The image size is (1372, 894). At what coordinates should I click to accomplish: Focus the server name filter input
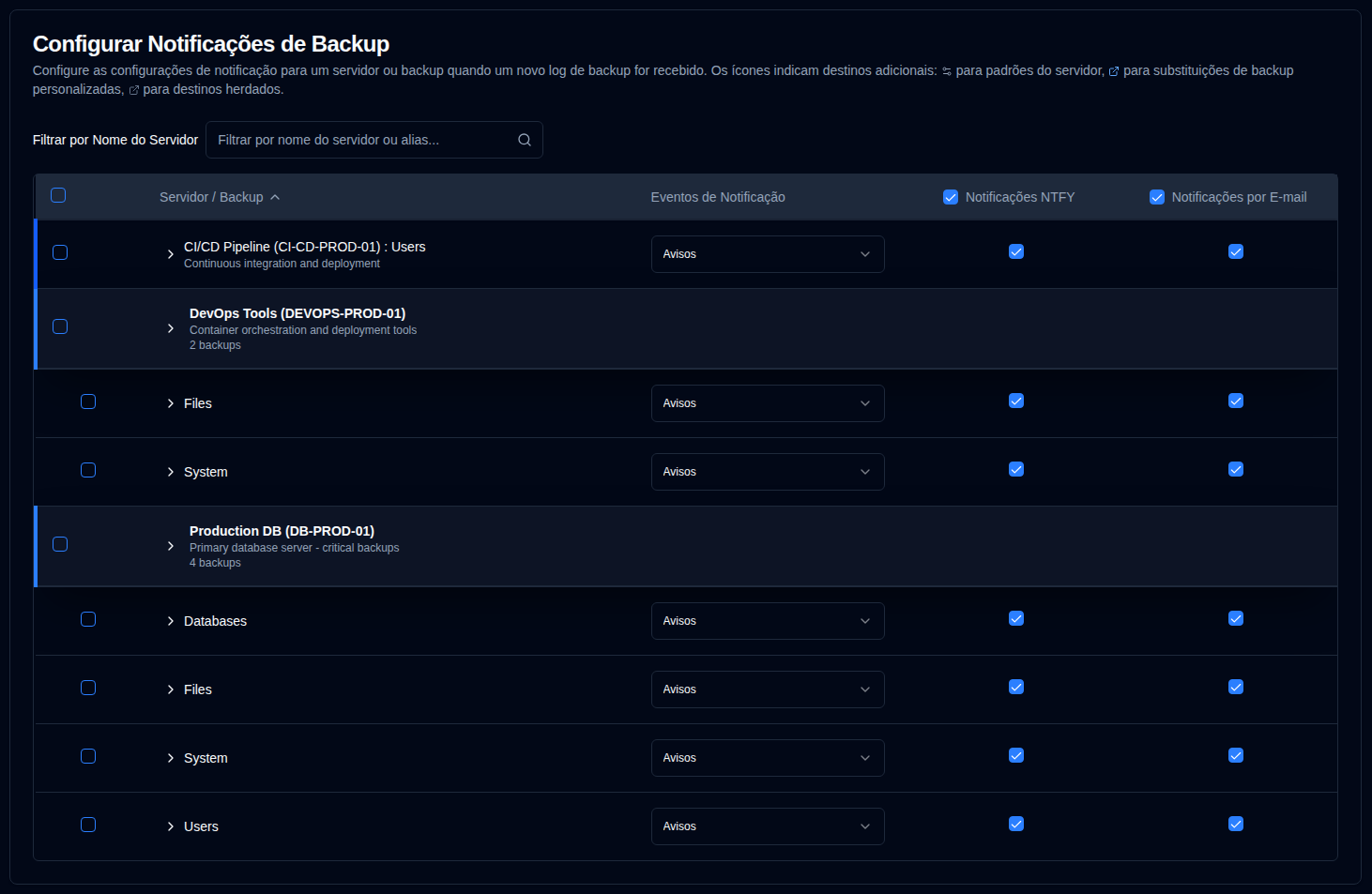tap(373, 140)
